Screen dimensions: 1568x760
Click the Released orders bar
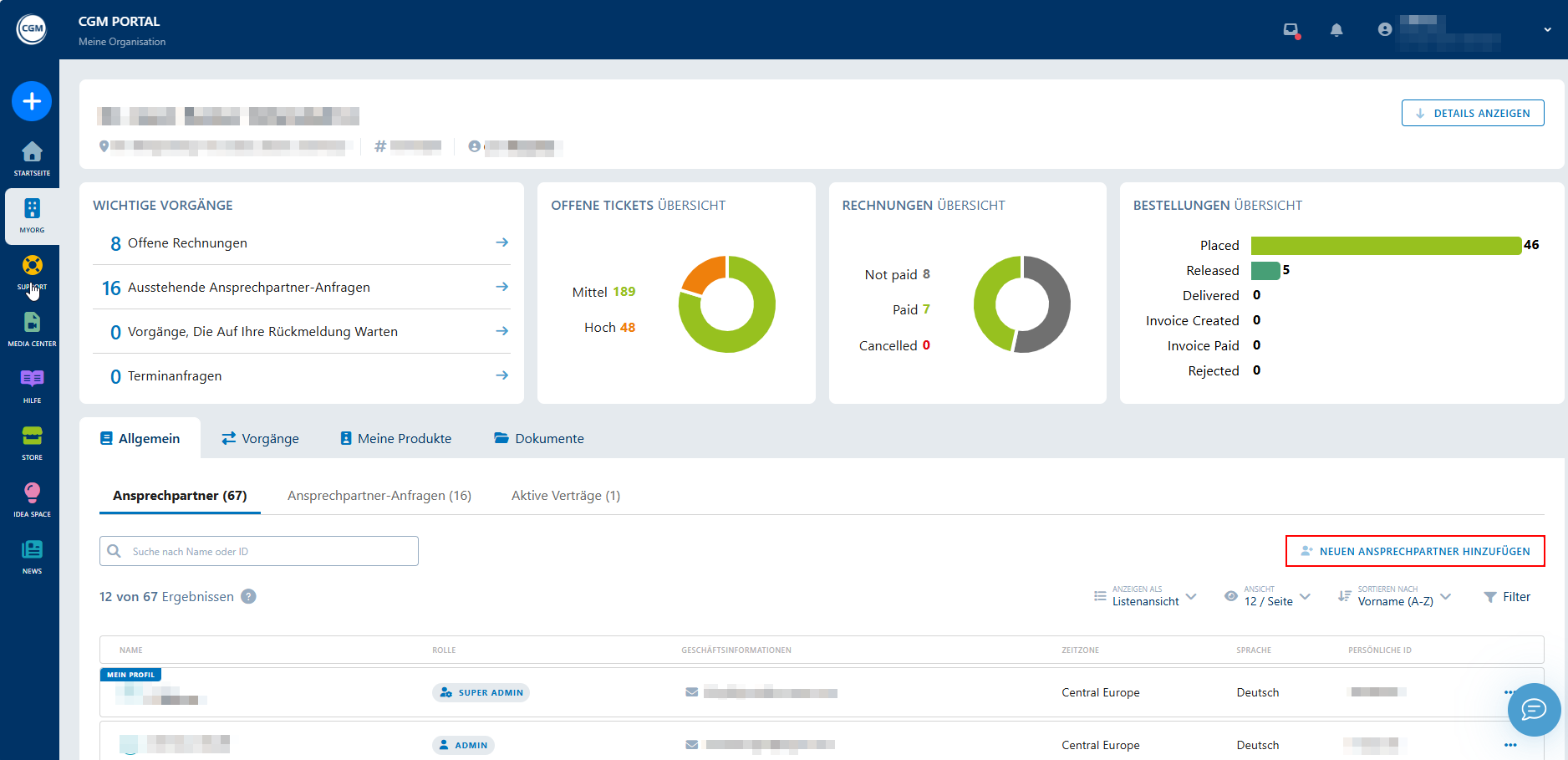click(1265, 270)
